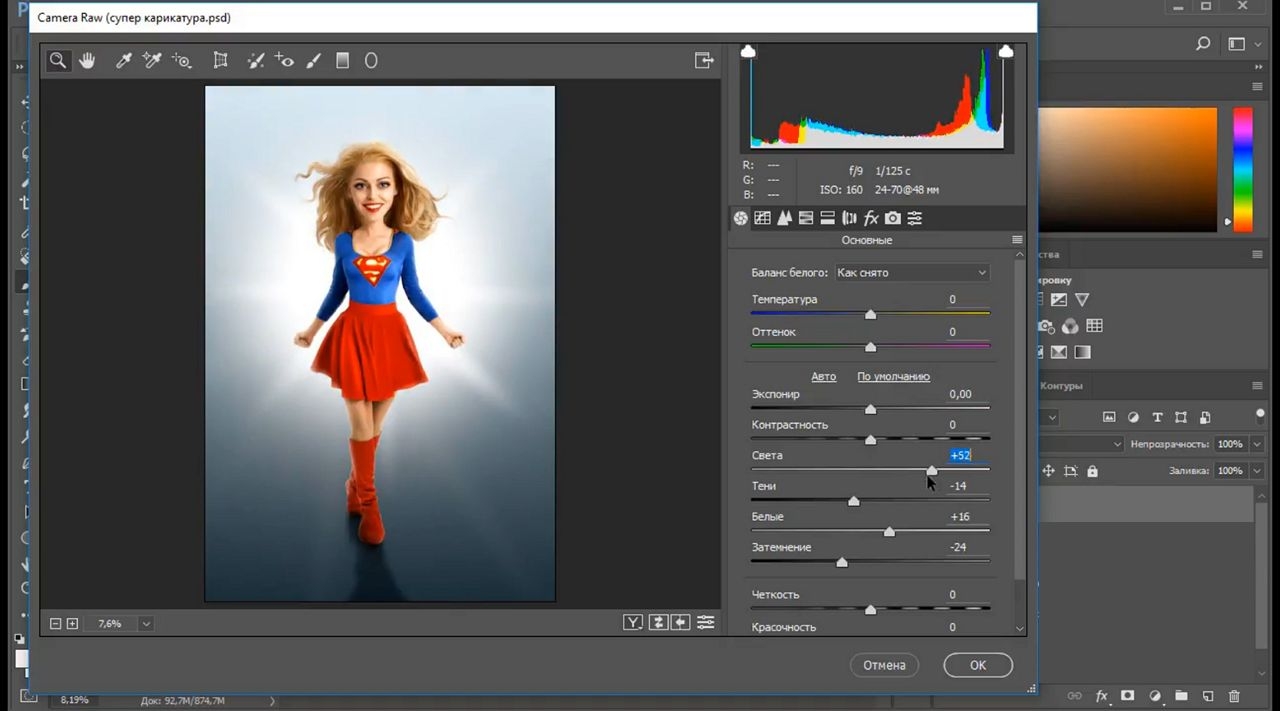This screenshot has height=711, width=1280.
Task: Delete layer with trash icon
Action: point(1234,696)
